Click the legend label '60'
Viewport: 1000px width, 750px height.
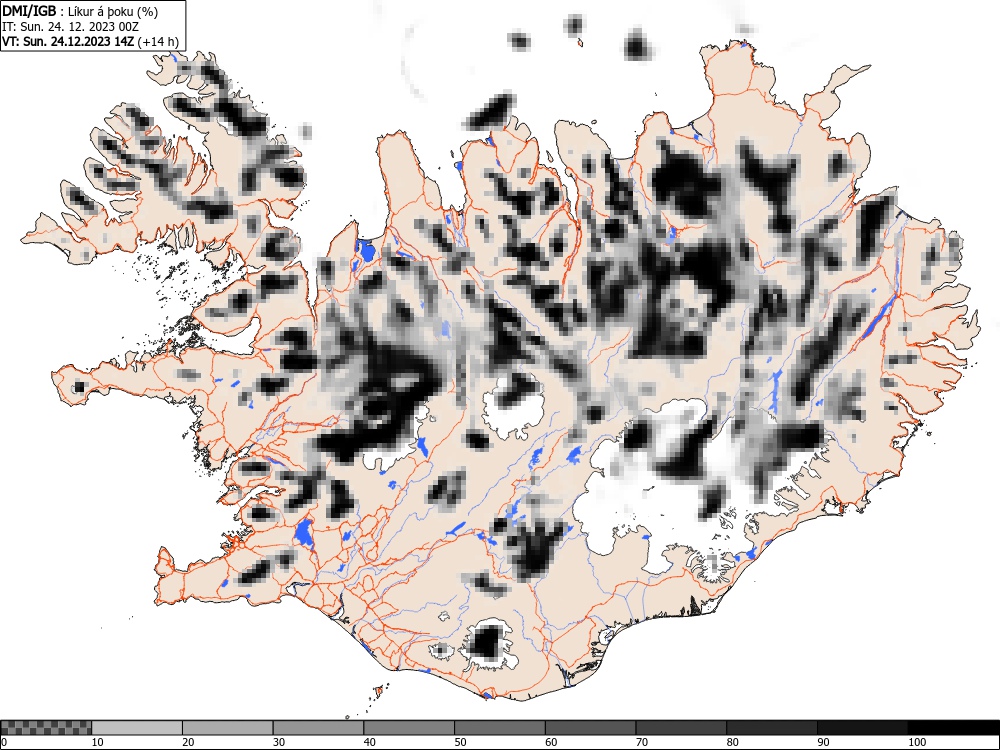point(551,742)
